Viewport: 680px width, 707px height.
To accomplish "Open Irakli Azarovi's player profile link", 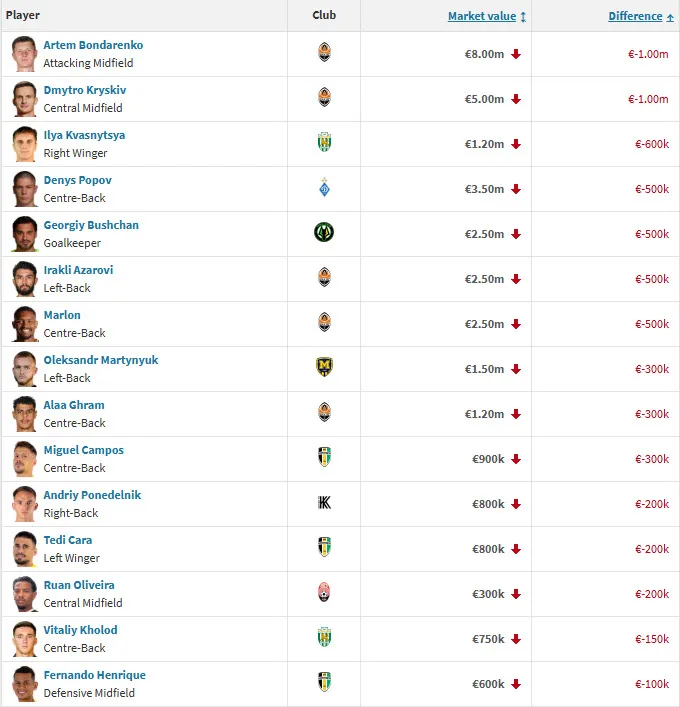I will click(78, 270).
